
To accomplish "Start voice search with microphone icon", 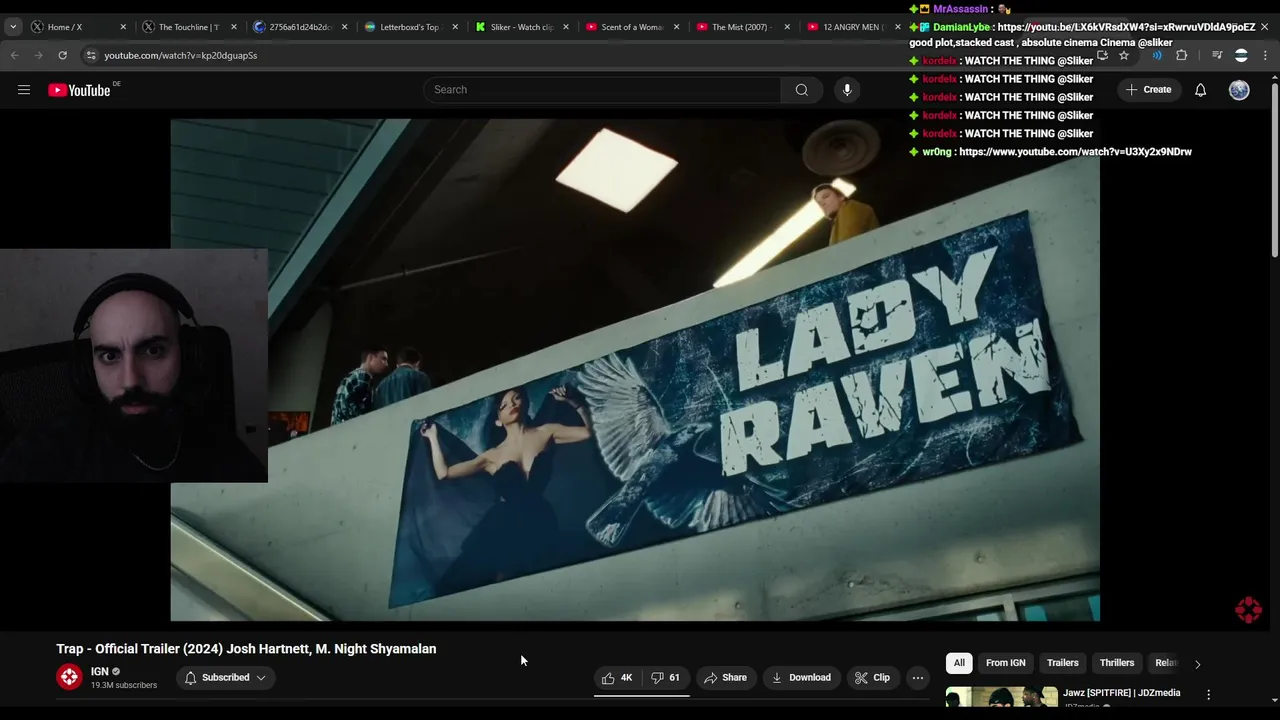I will click(847, 90).
